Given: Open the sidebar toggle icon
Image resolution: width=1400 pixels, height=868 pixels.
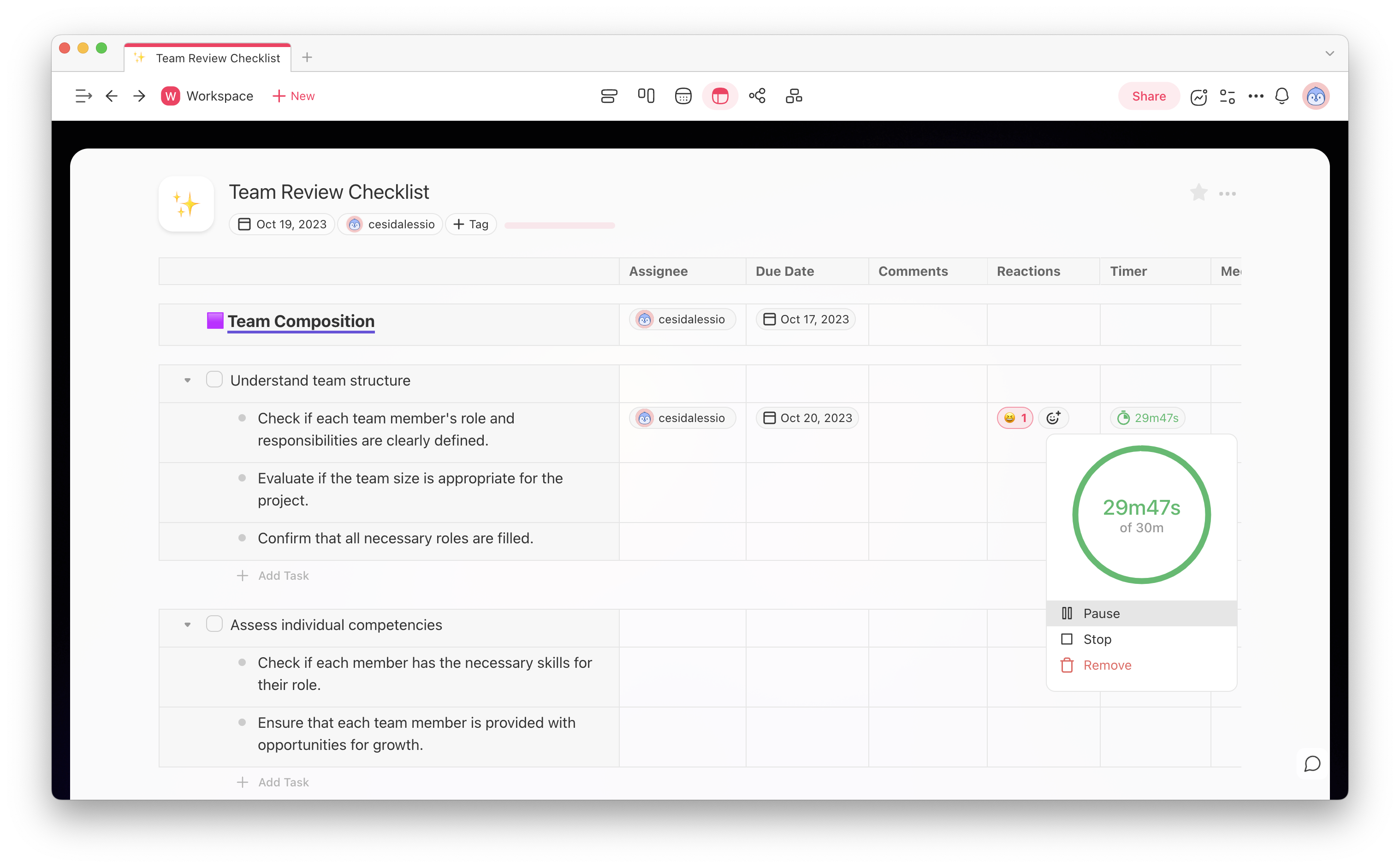Looking at the screenshot, I should pos(83,96).
